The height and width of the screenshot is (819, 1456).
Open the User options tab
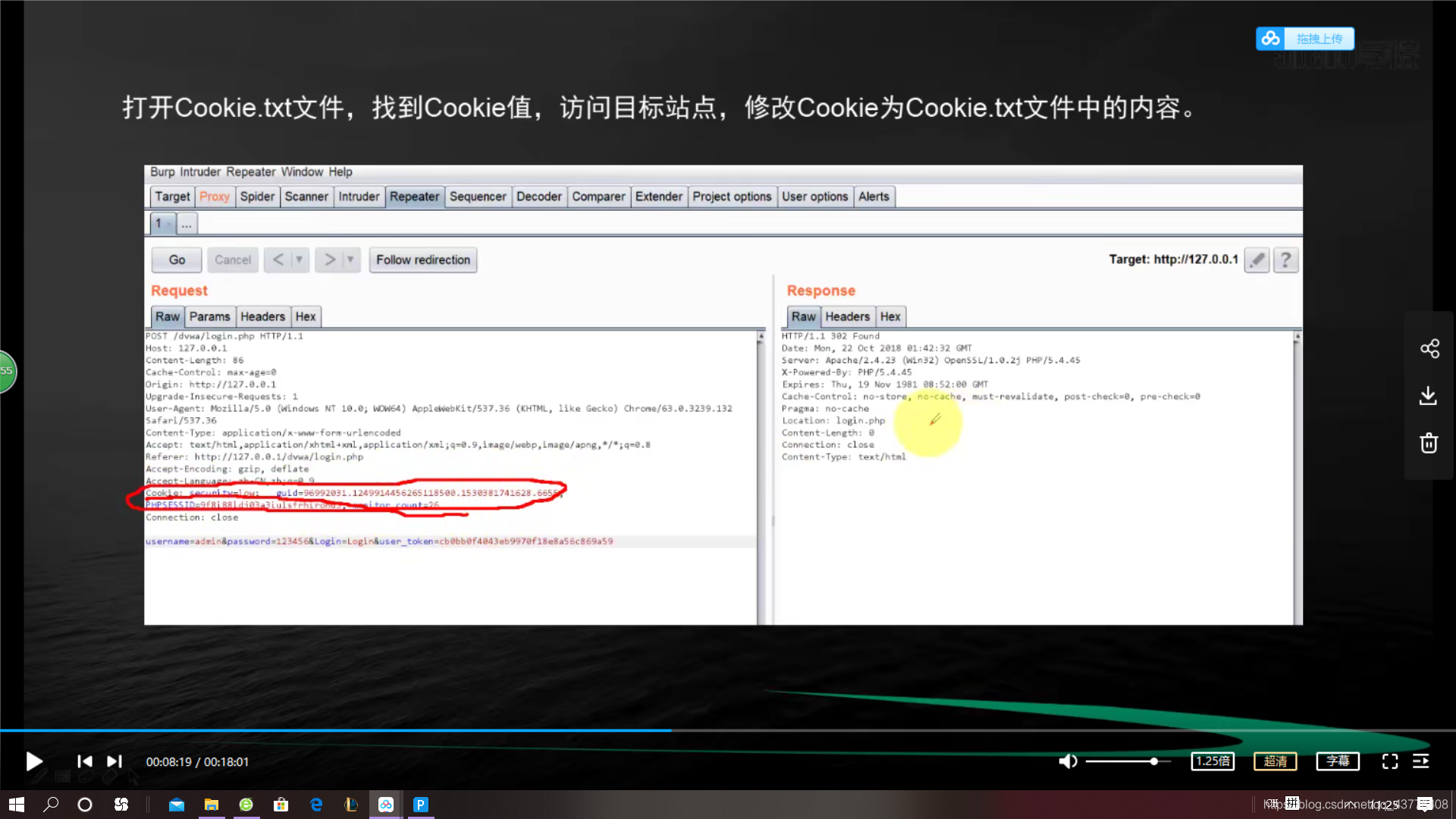(815, 196)
